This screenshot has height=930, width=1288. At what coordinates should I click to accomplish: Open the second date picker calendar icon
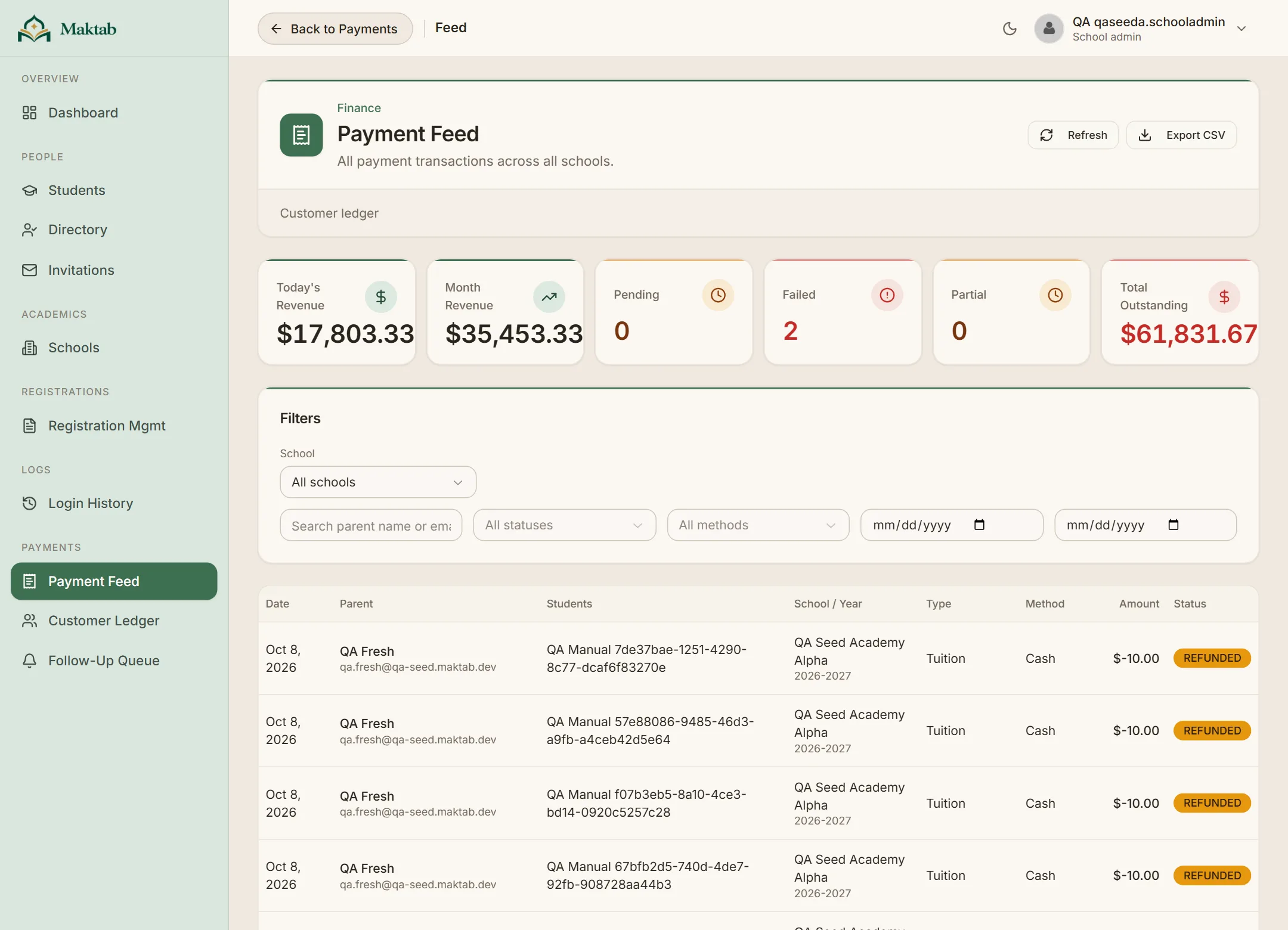tap(1174, 525)
